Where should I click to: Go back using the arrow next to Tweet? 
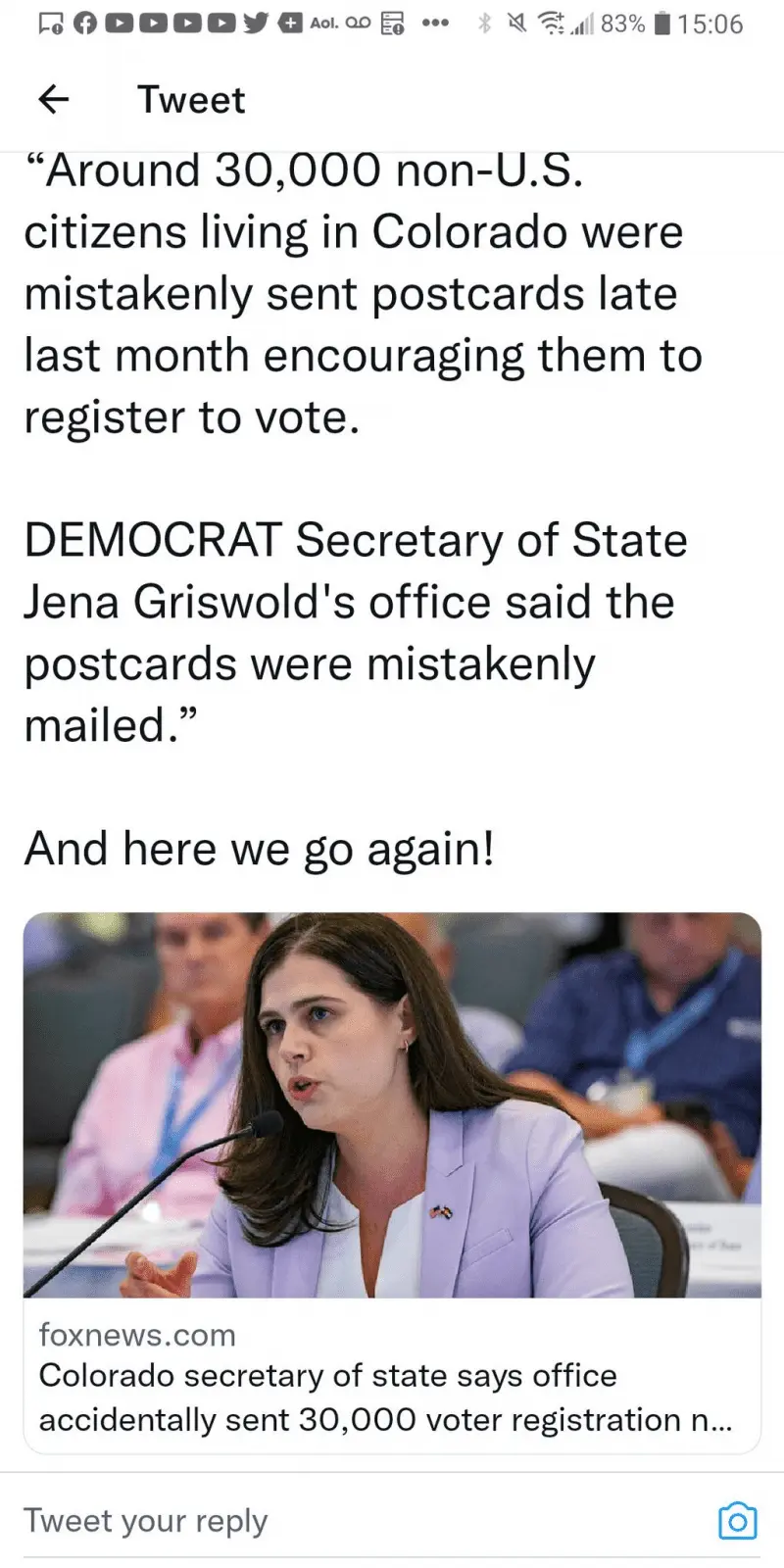(x=54, y=99)
